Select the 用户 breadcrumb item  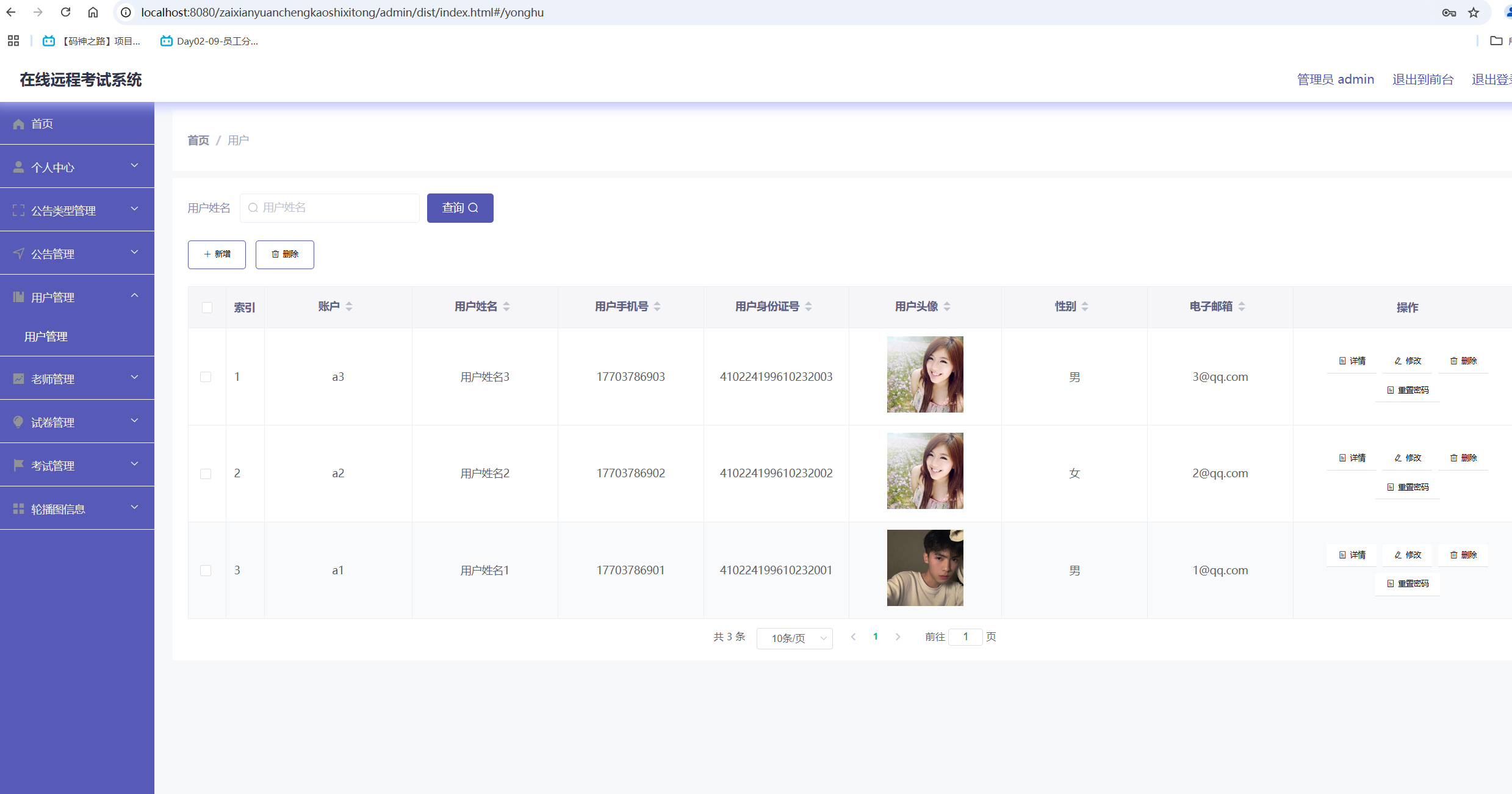coord(238,140)
